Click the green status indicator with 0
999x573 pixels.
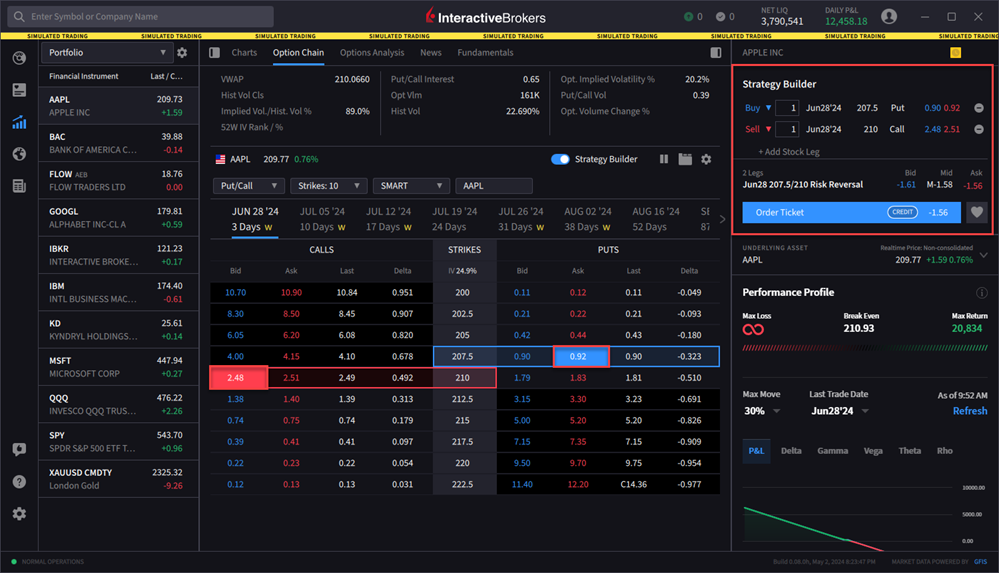(x=693, y=17)
